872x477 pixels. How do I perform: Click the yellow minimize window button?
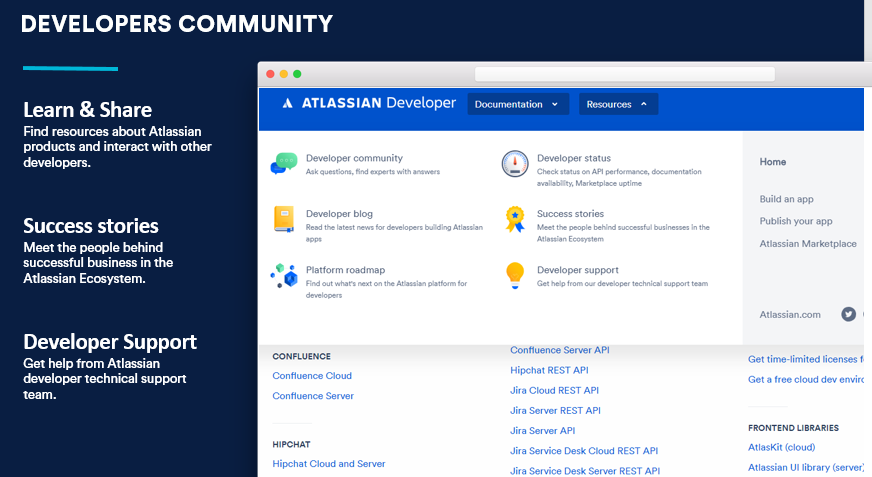pyautogui.click(x=284, y=74)
